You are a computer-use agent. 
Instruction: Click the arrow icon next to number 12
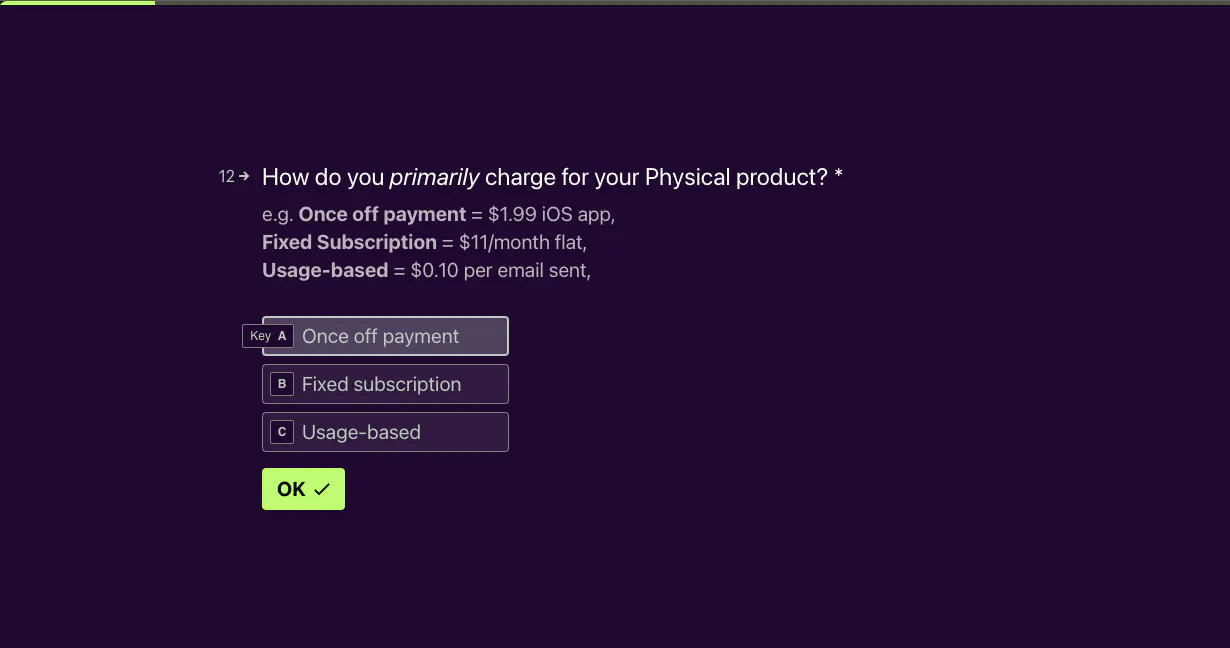[x=244, y=176]
